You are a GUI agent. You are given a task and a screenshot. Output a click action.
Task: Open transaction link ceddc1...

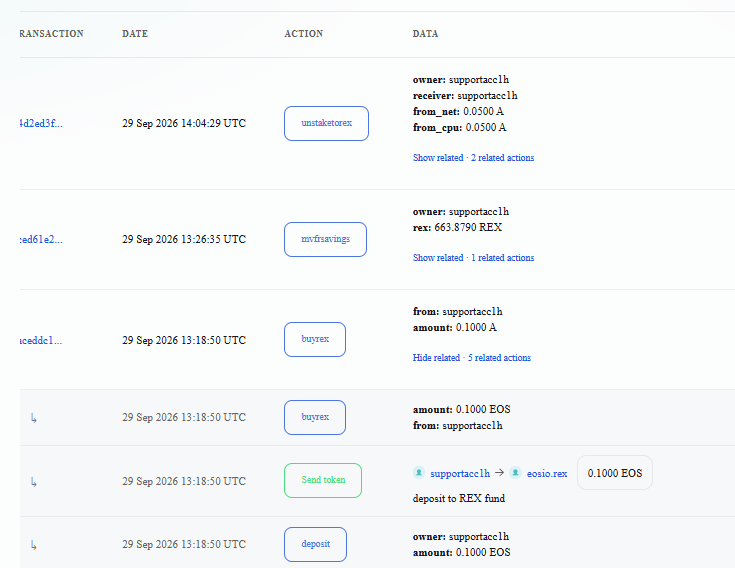(x=41, y=340)
